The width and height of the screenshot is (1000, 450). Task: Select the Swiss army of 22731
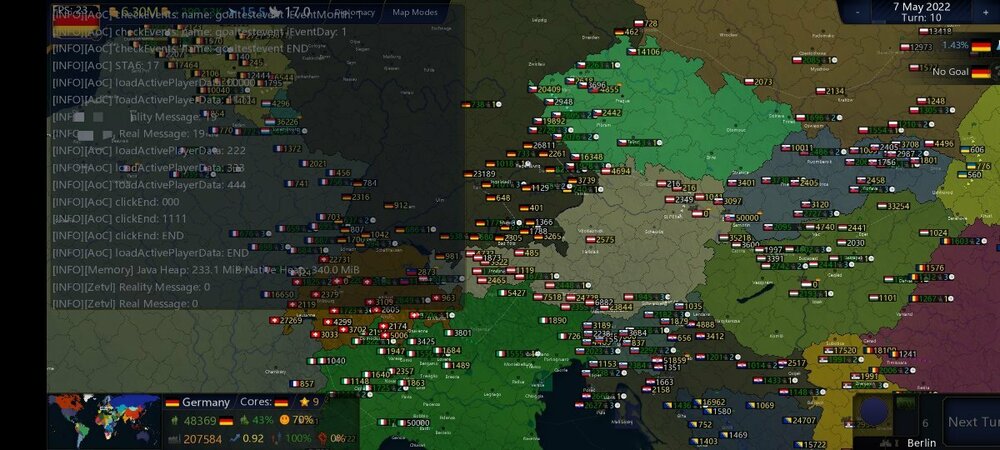pyautogui.click(x=334, y=259)
